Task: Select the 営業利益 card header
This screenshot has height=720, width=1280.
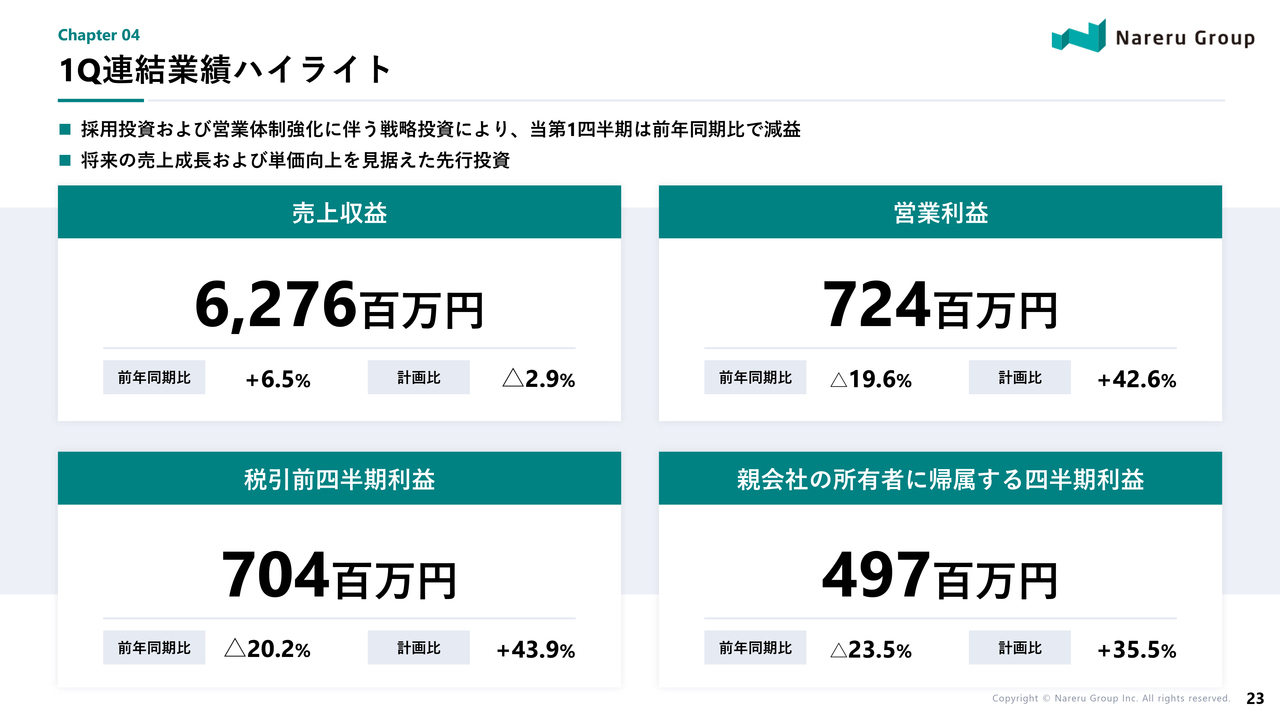Action: coord(940,212)
